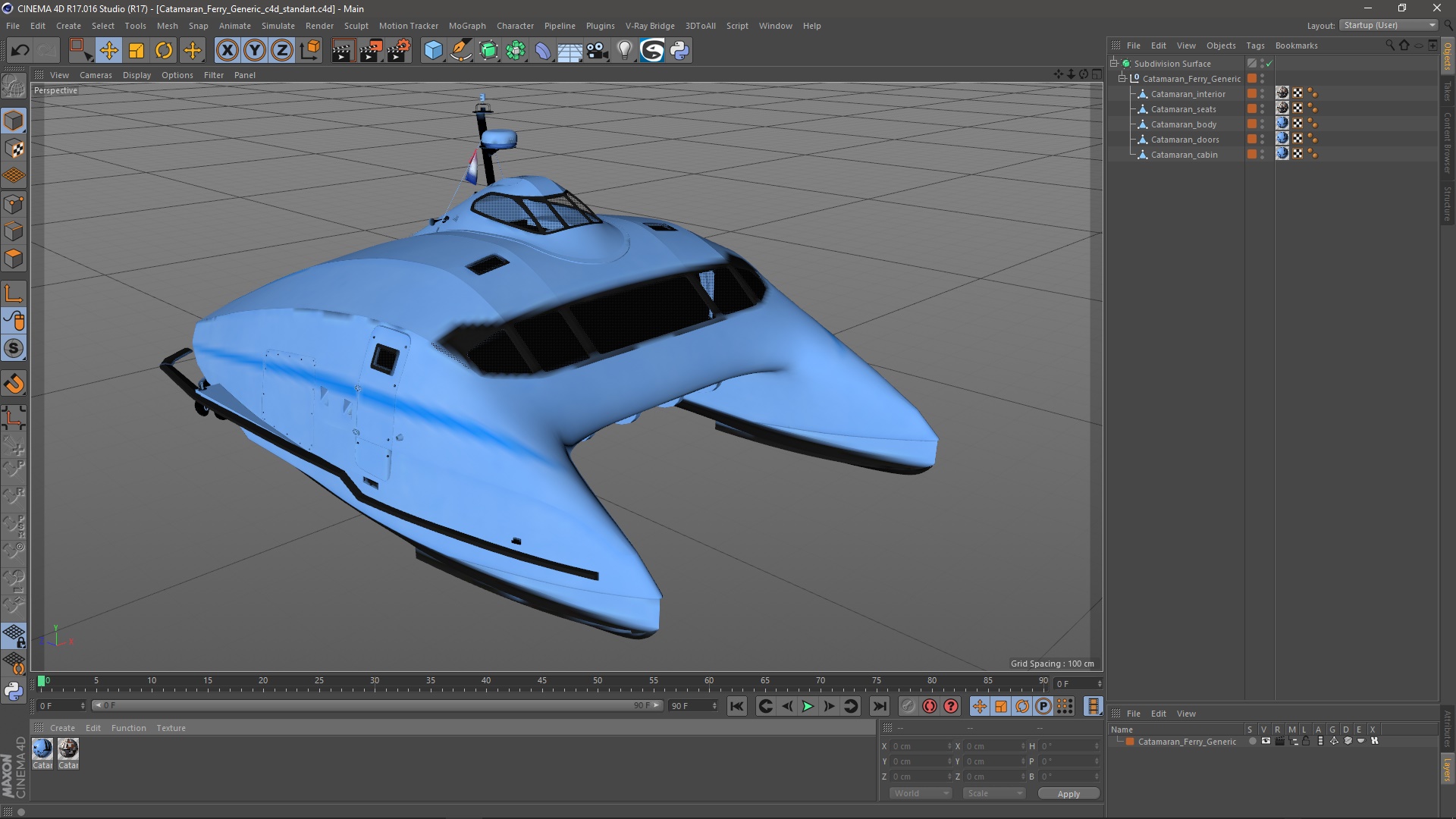Add a Camera object
Viewport: 1456px width, 819px height.
pyautogui.click(x=598, y=51)
